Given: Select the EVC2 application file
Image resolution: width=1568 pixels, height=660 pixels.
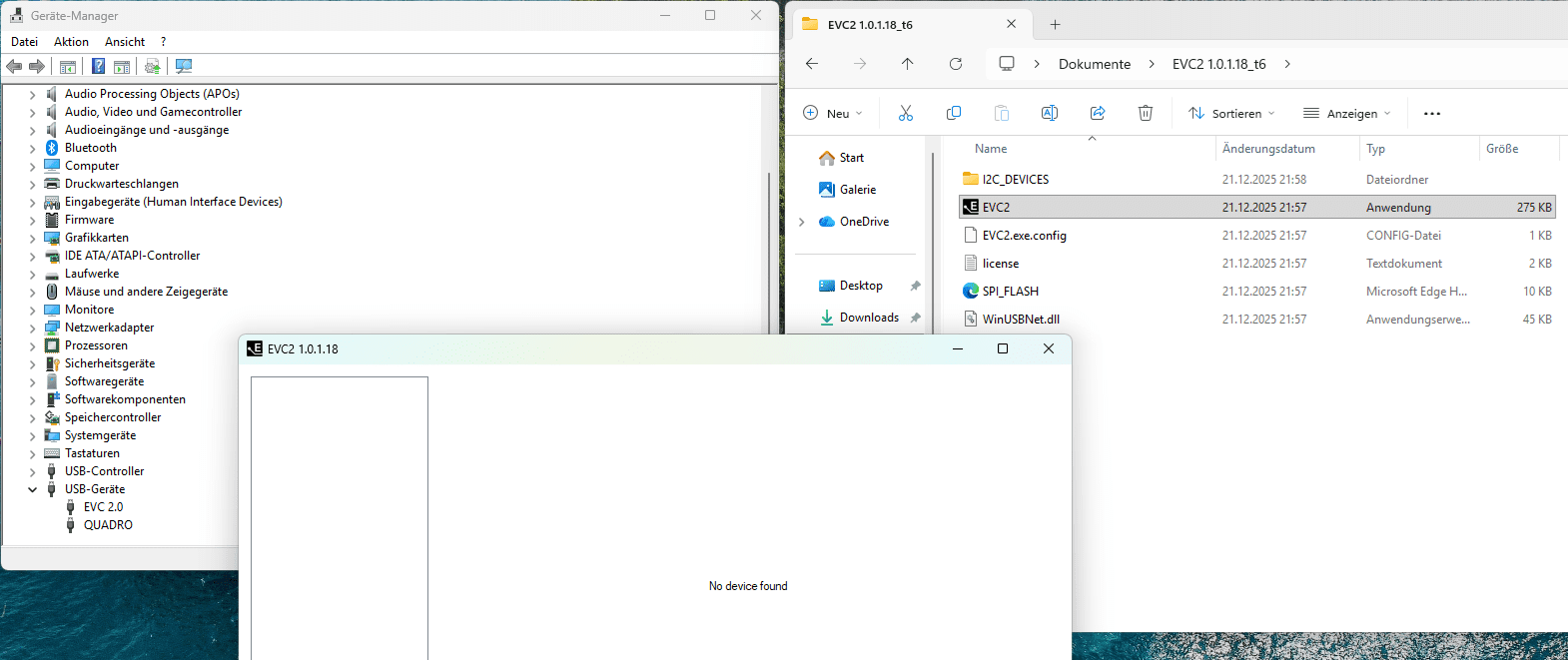Looking at the screenshot, I should point(1257,208).
